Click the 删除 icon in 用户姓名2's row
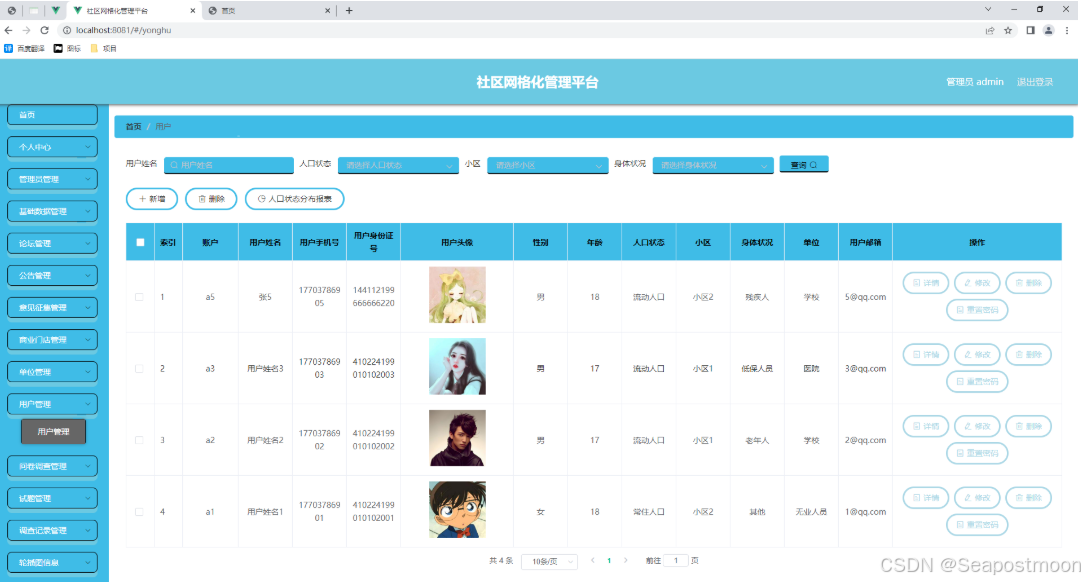The width and height of the screenshot is (1085, 582). pos(1017,426)
